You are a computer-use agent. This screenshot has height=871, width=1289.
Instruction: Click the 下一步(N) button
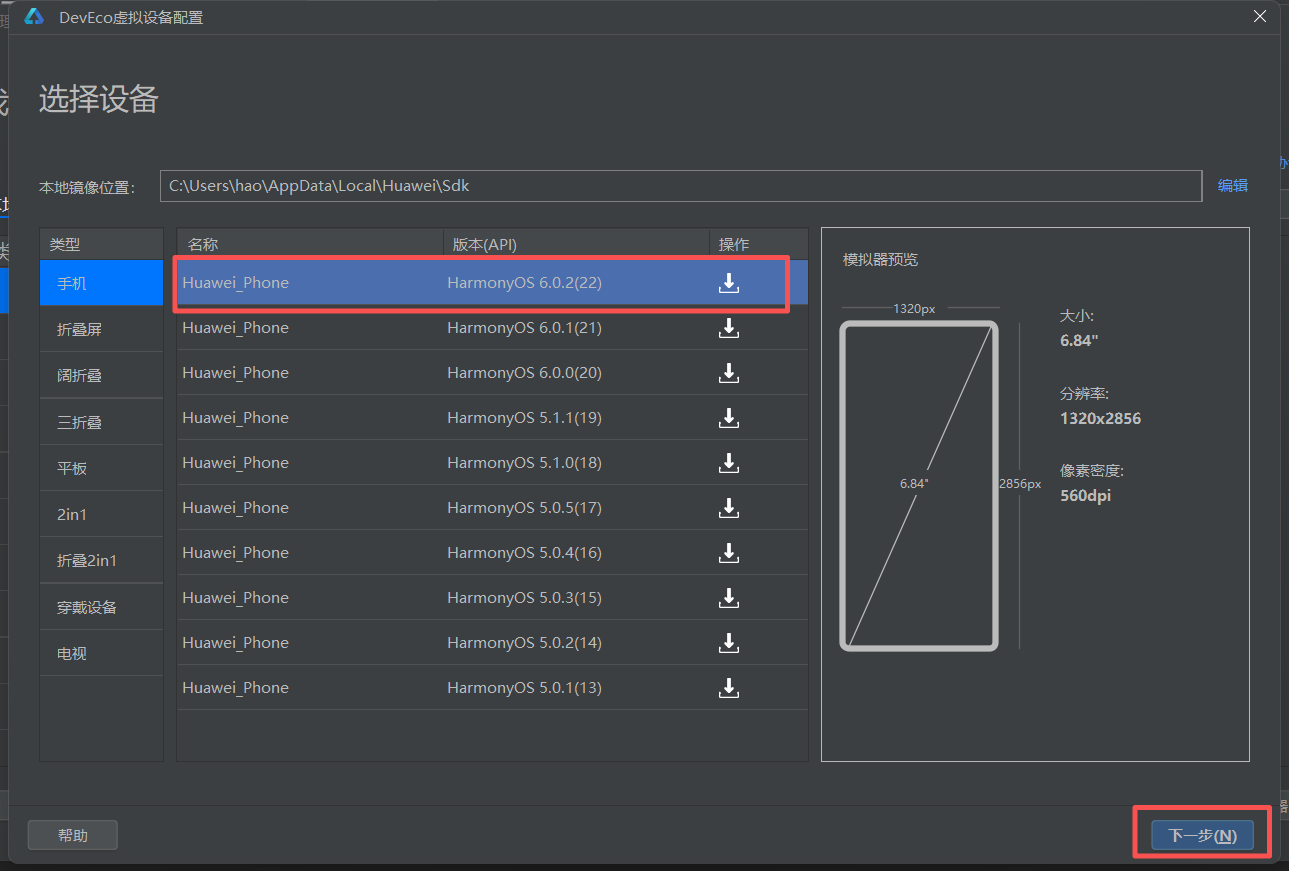[1202, 836]
